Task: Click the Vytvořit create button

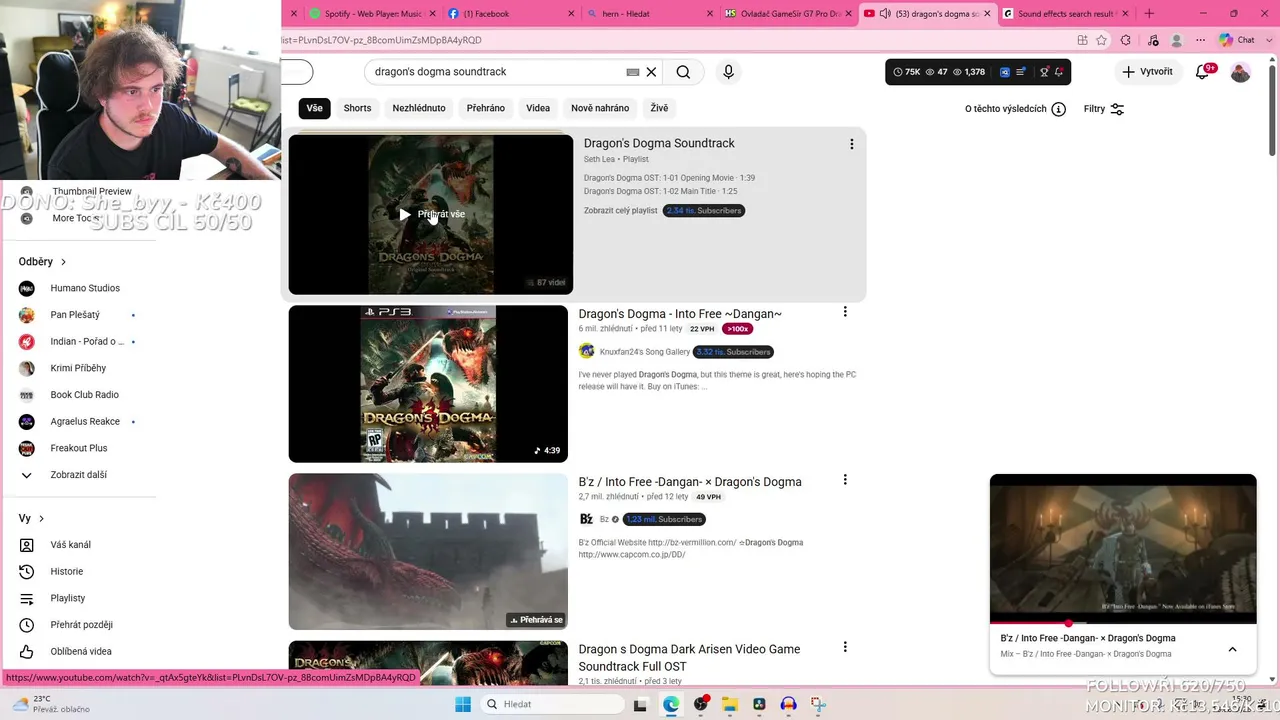Action: pyautogui.click(x=1147, y=72)
